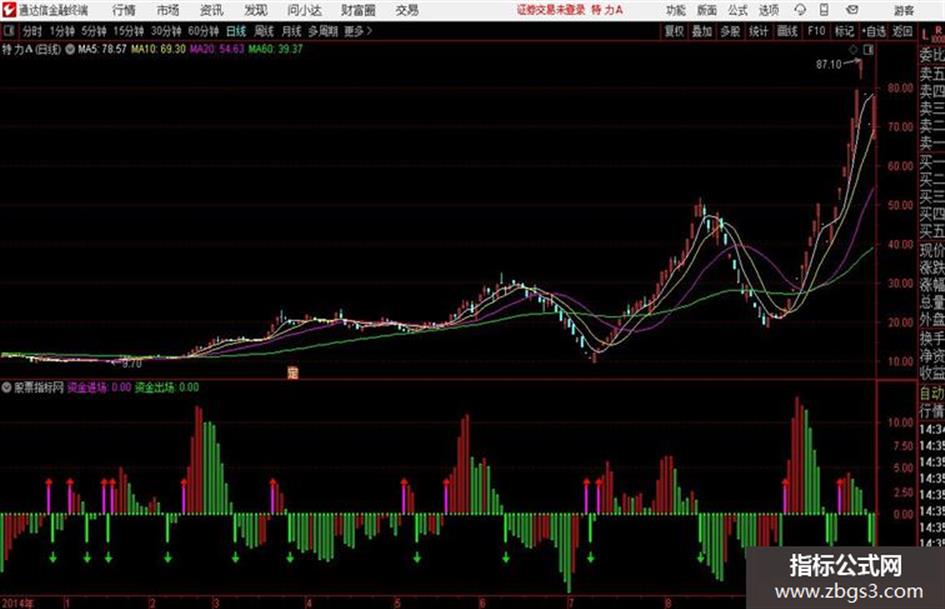Toggle the right side panel icon
Screen dimensions: 945x609
click(868, 49)
